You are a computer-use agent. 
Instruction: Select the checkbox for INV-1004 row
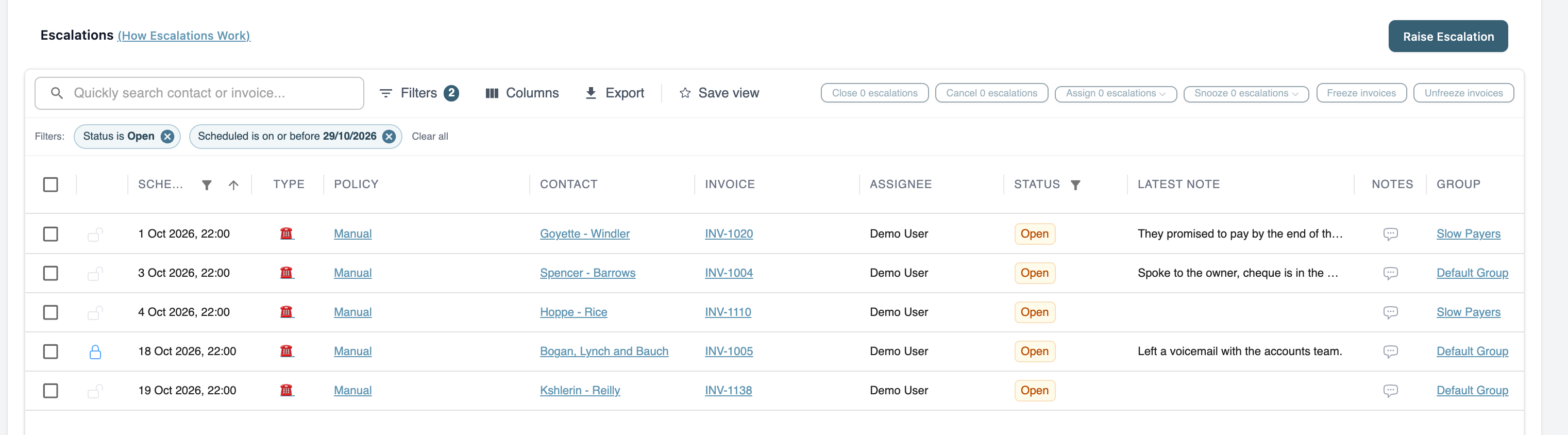click(50, 273)
